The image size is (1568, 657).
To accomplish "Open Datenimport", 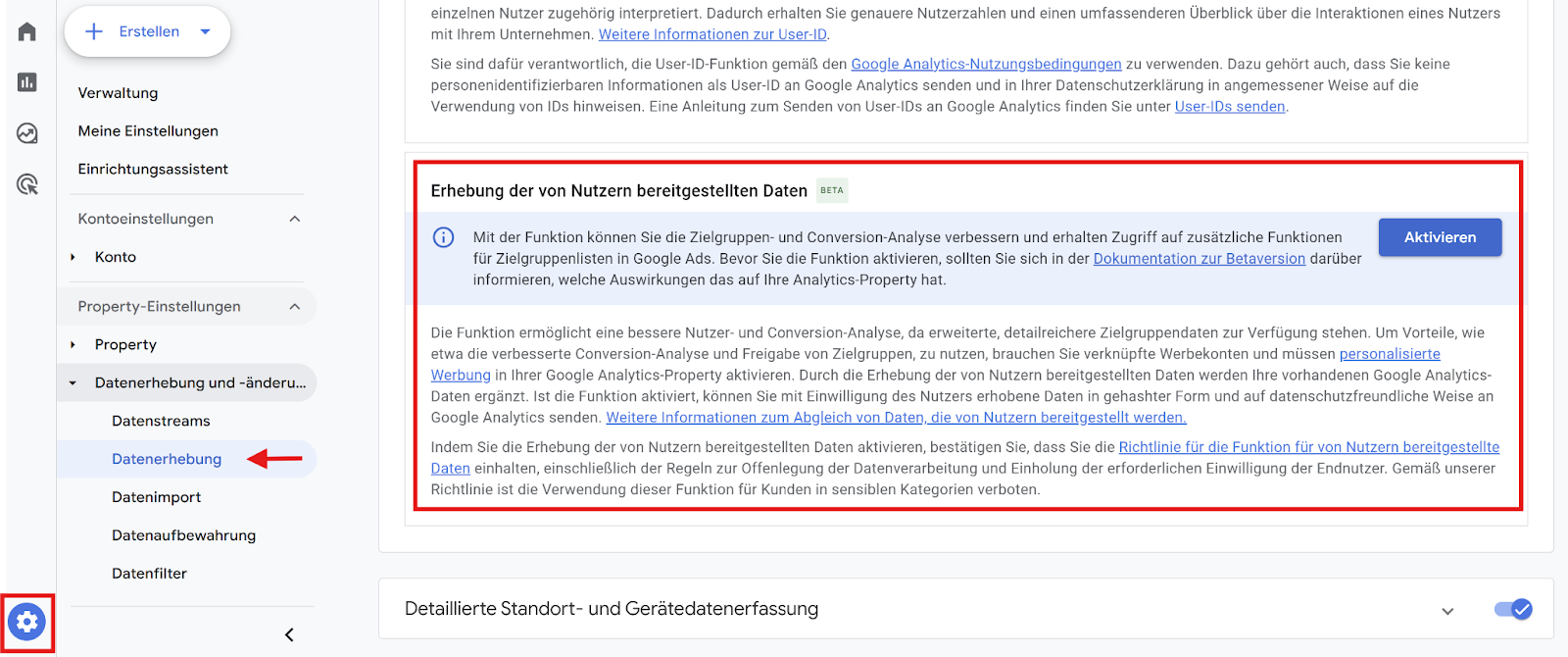I will (156, 497).
